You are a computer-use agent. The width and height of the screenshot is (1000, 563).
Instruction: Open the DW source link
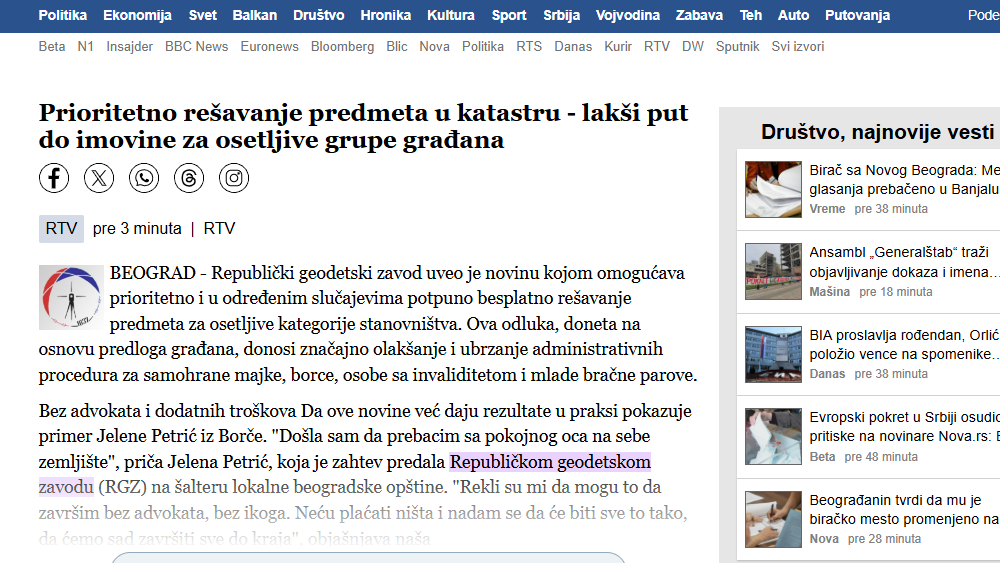coord(693,47)
